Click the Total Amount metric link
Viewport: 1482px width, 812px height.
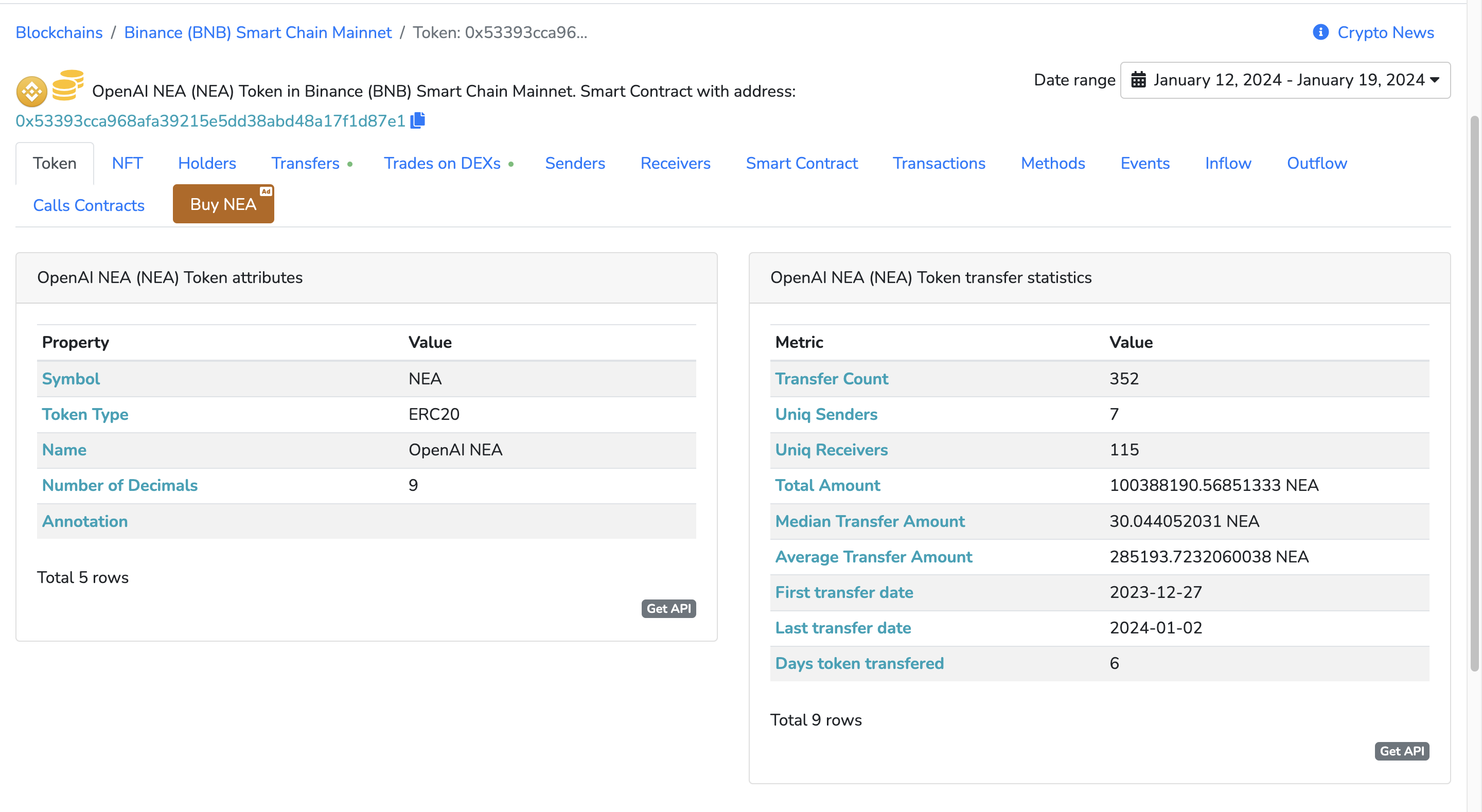827,486
